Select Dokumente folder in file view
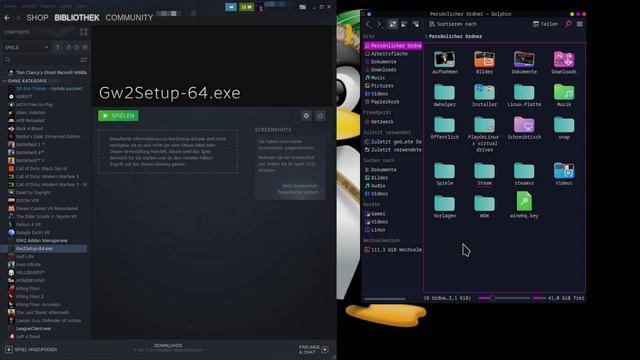Screen dimensions: 640x360 (524, 62)
